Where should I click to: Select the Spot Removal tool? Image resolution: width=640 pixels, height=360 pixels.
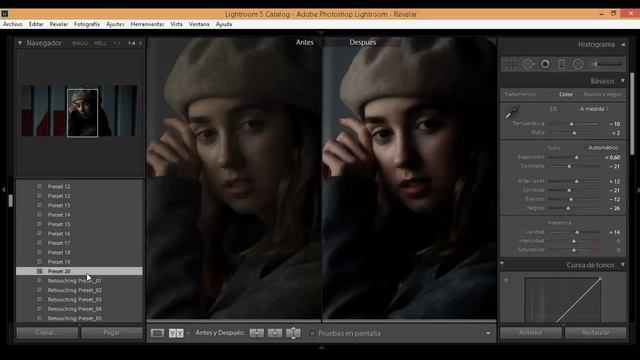[528, 64]
